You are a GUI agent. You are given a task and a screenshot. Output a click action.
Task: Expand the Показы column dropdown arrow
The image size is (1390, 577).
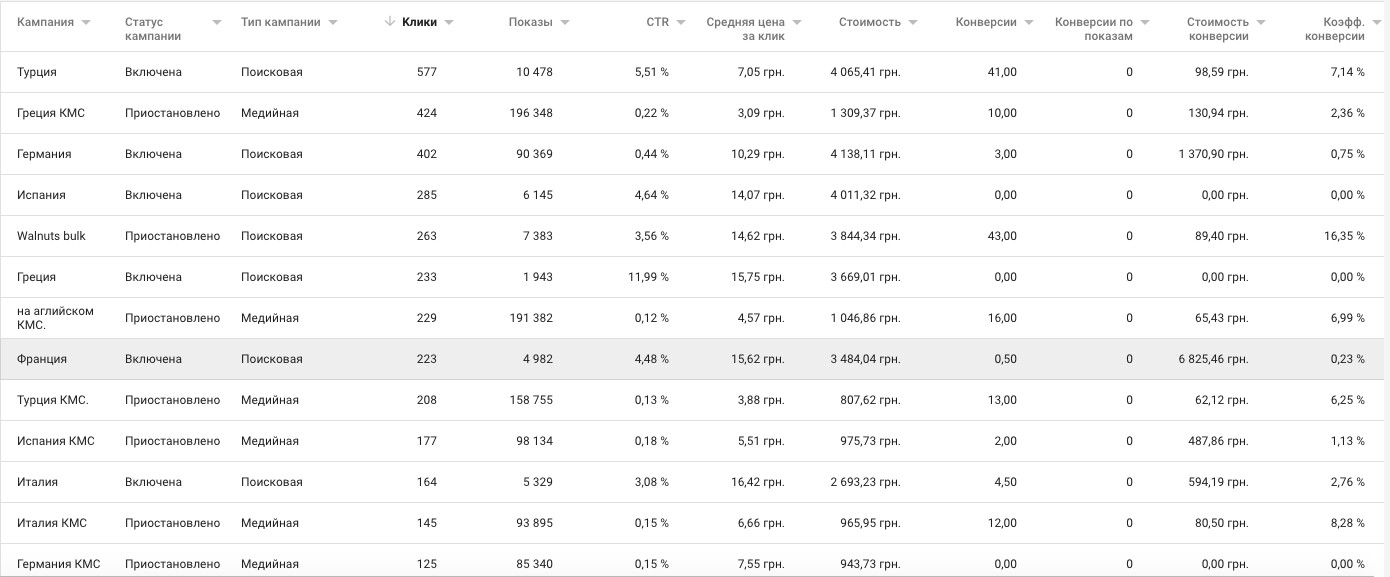pyautogui.click(x=565, y=22)
